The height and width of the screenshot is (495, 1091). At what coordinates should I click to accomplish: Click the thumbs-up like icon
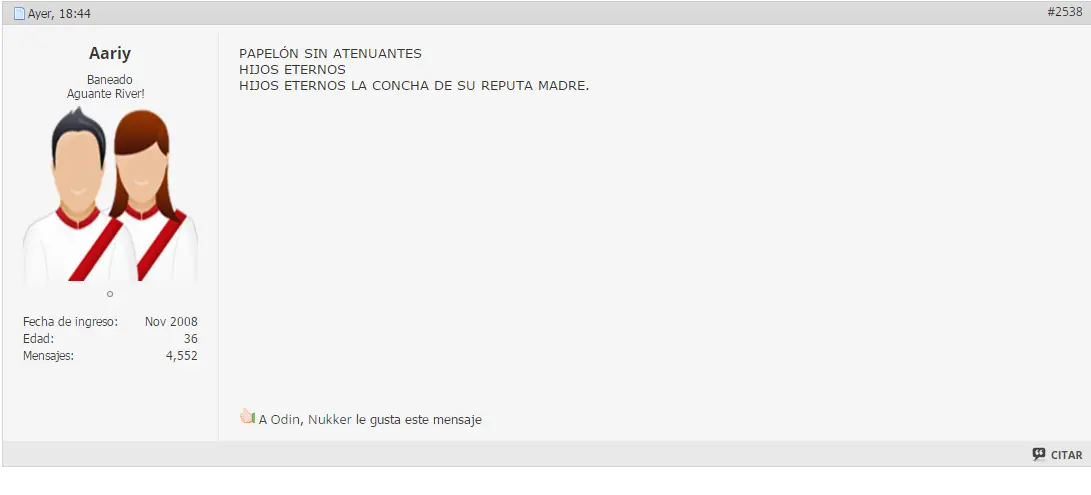tap(247, 416)
